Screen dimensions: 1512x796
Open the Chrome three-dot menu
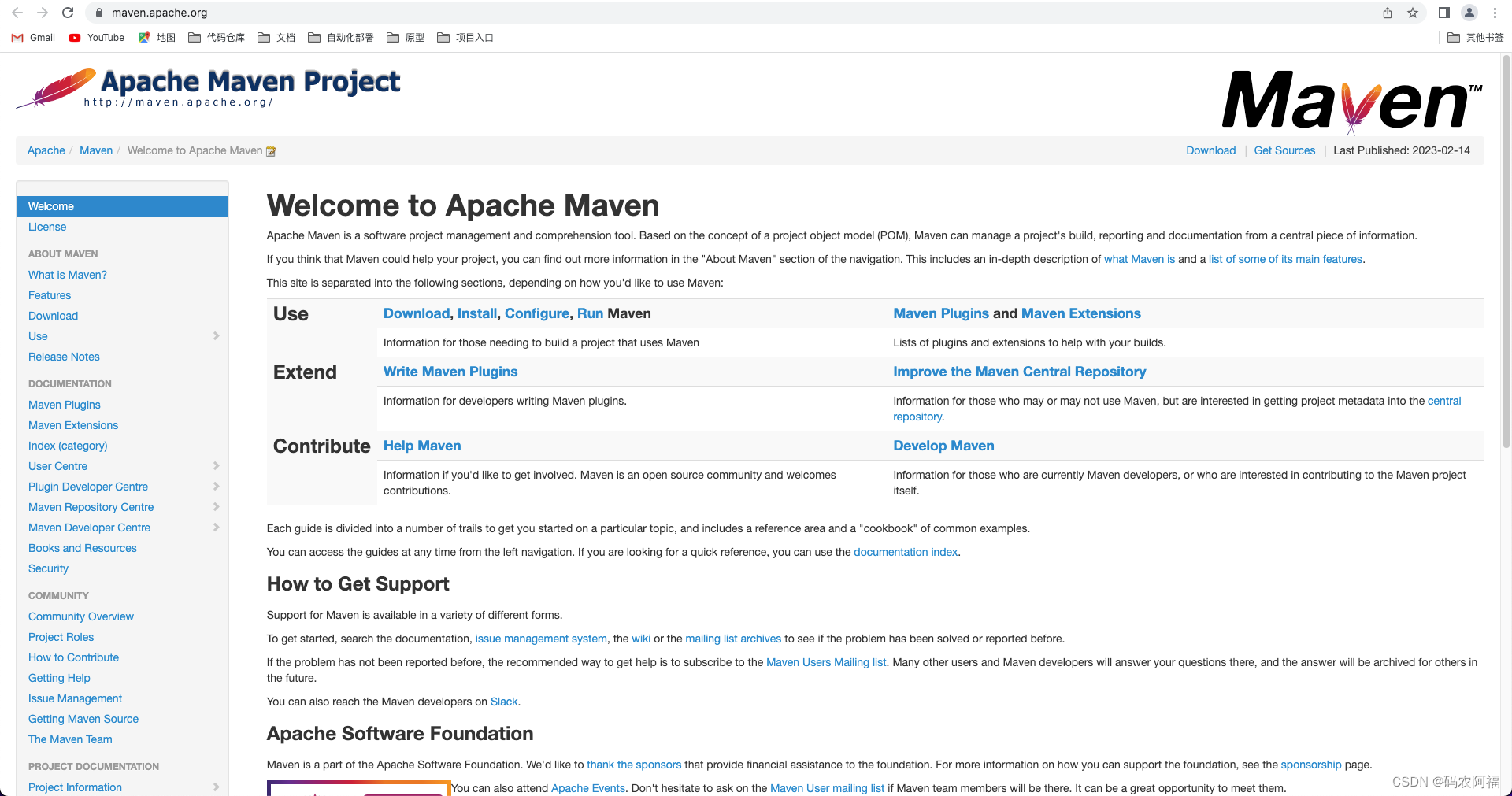pyautogui.click(x=1495, y=13)
